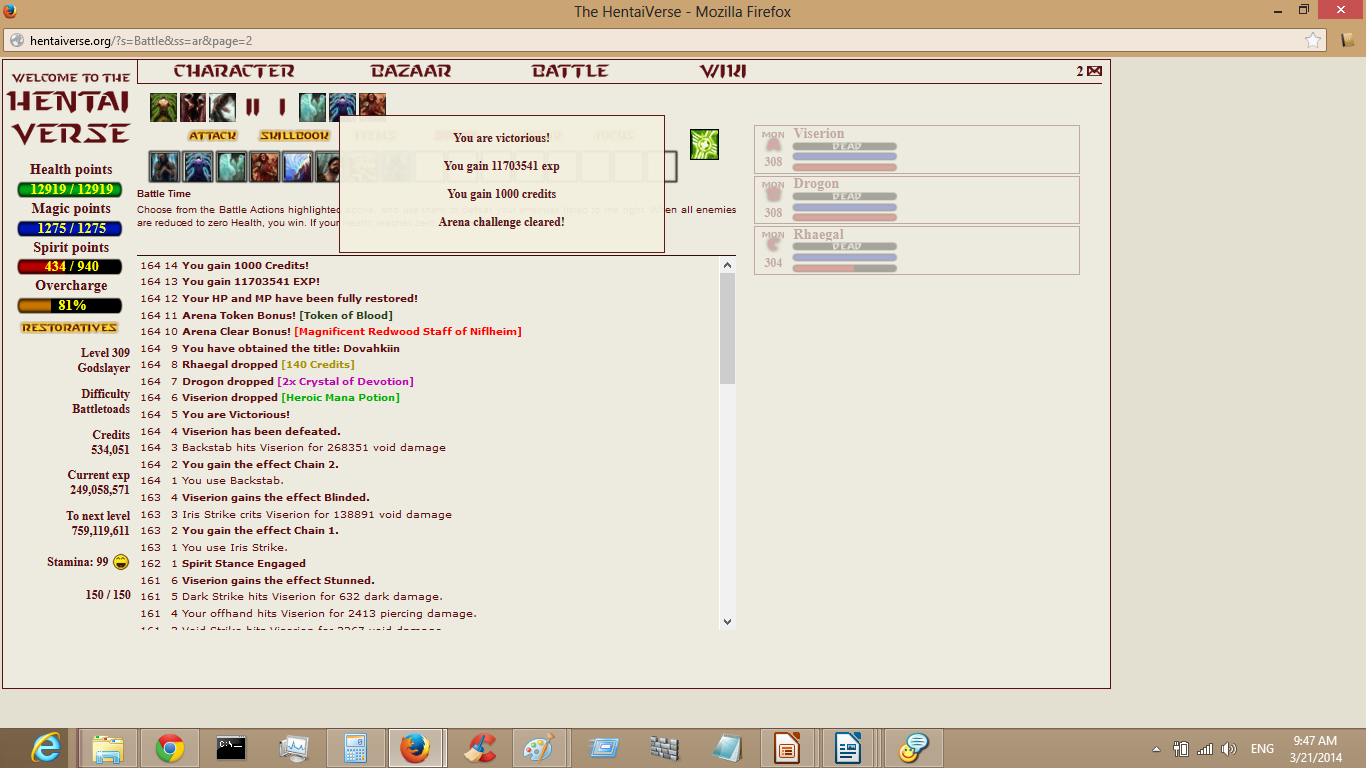Open the volume control in system tray
The width and height of the screenshot is (1366, 768).
(x=1229, y=749)
